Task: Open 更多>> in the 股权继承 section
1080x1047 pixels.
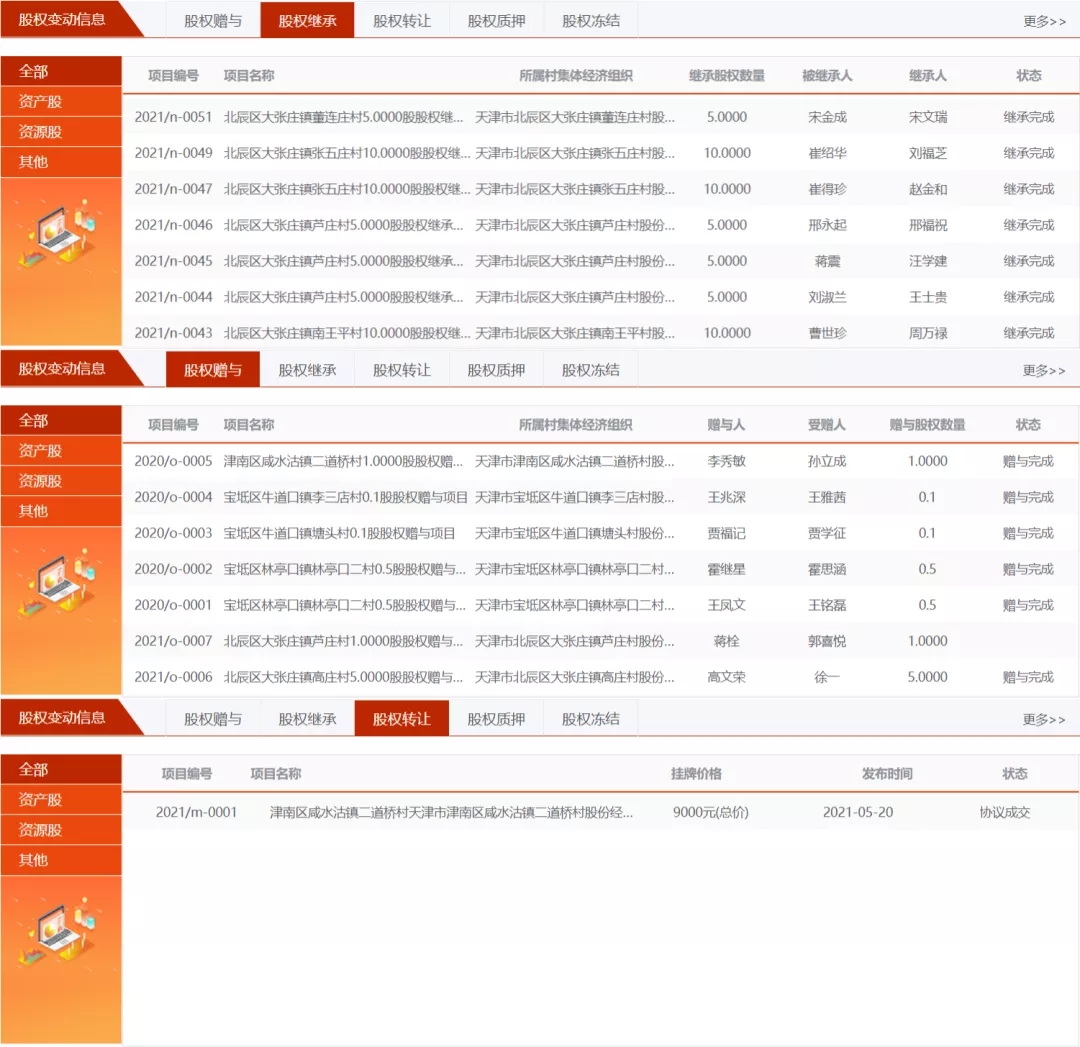Action: click(x=1044, y=21)
